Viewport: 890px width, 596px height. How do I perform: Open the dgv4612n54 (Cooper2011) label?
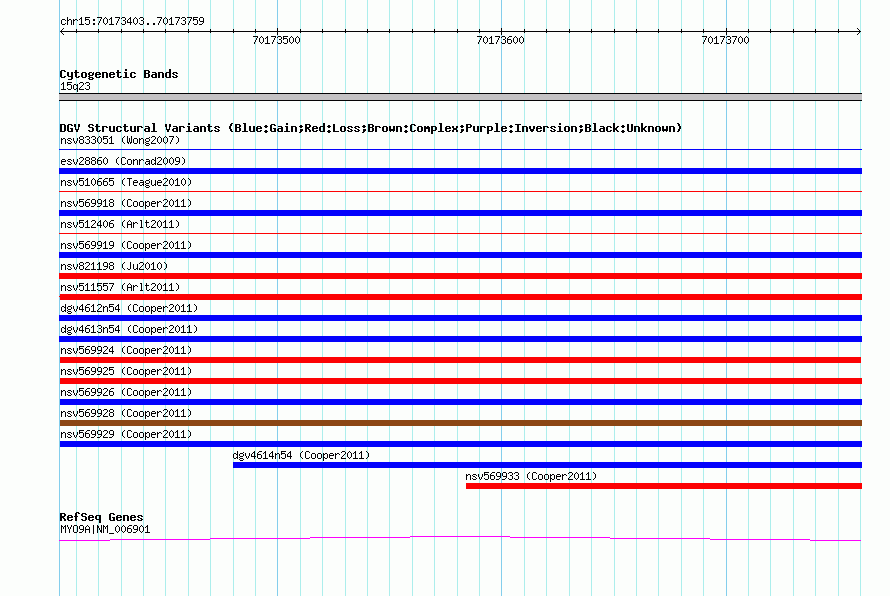pyautogui.click(x=129, y=308)
